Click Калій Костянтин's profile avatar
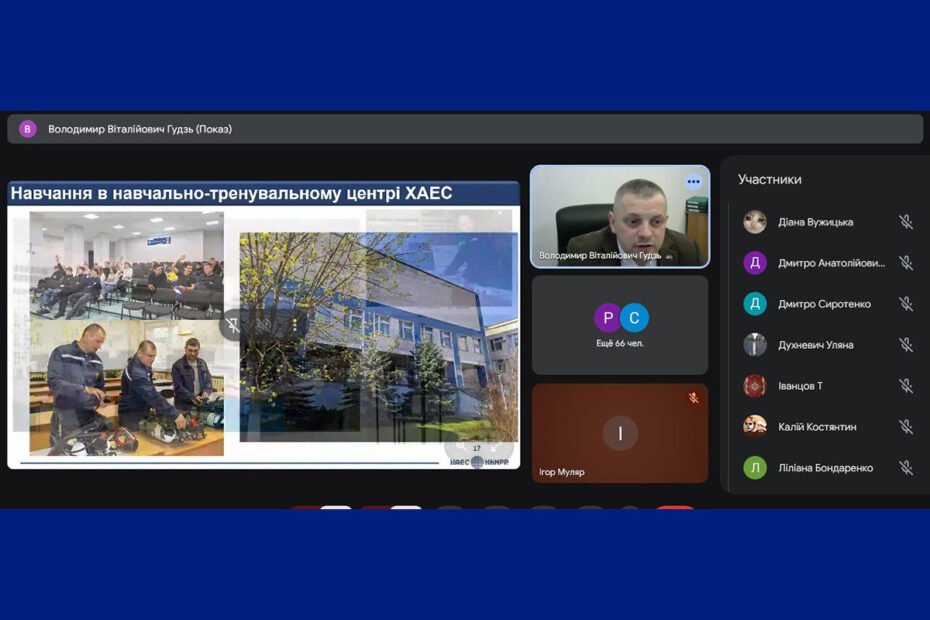The image size is (930, 620). pyautogui.click(x=755, y=427)
